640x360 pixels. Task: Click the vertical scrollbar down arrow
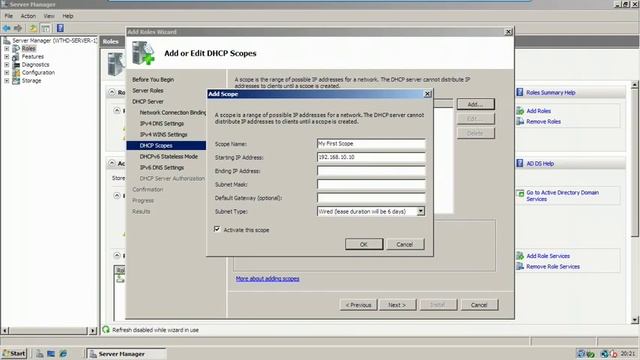click(635, 320)
